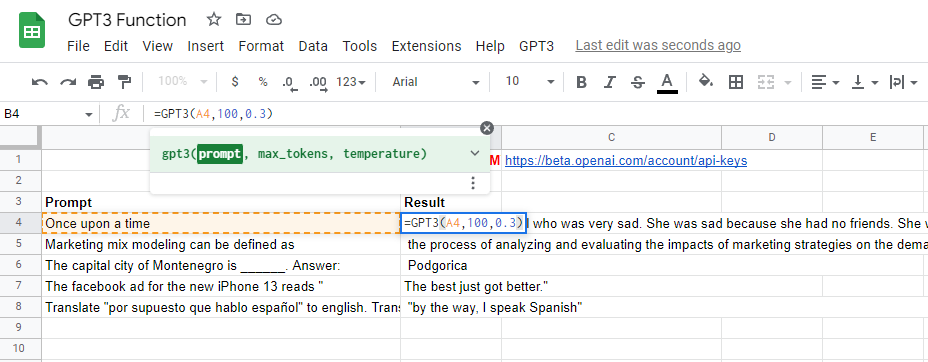
Task: Select the paint format tool
Action: coord(124,82)
